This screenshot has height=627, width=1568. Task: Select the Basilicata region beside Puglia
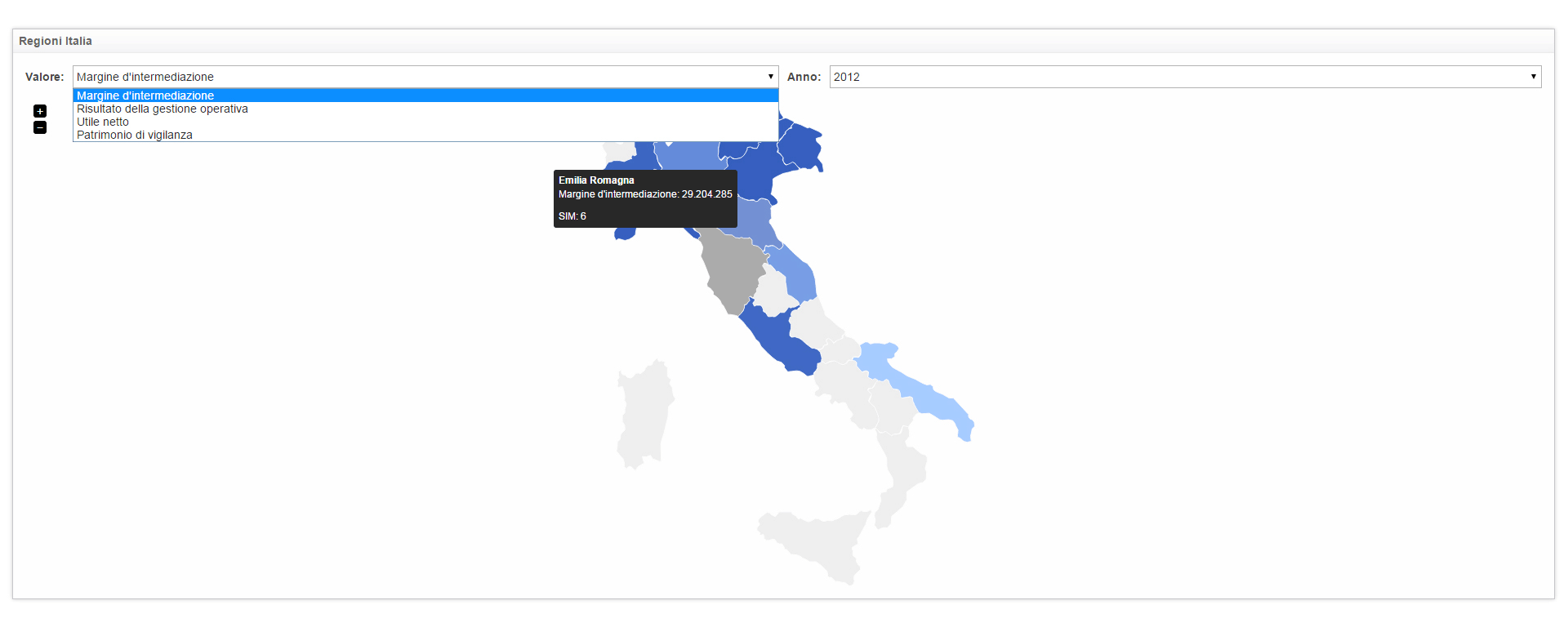pyautogui.click(x=889, y=408)
